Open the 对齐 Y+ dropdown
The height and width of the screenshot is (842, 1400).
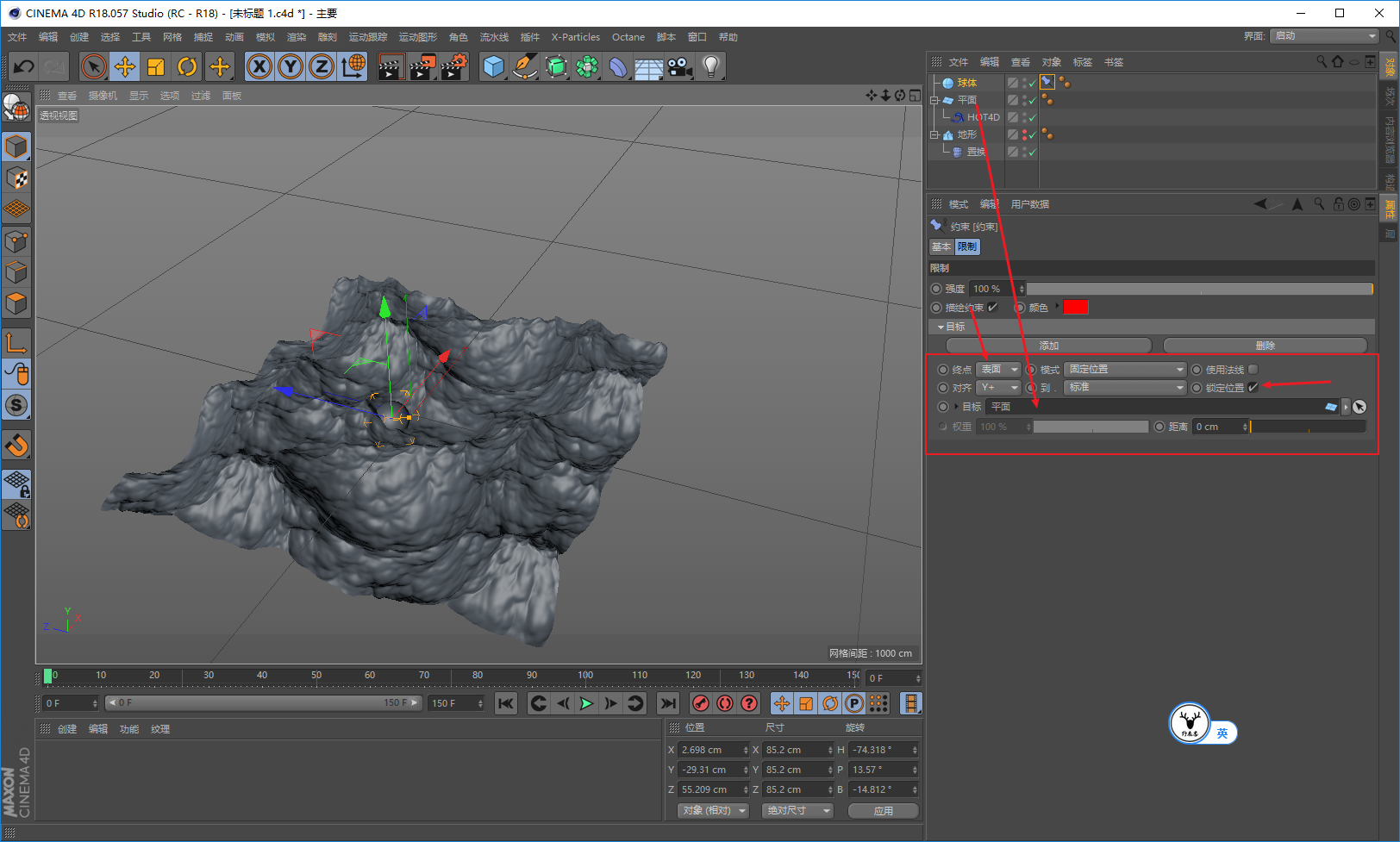(999, 388)
